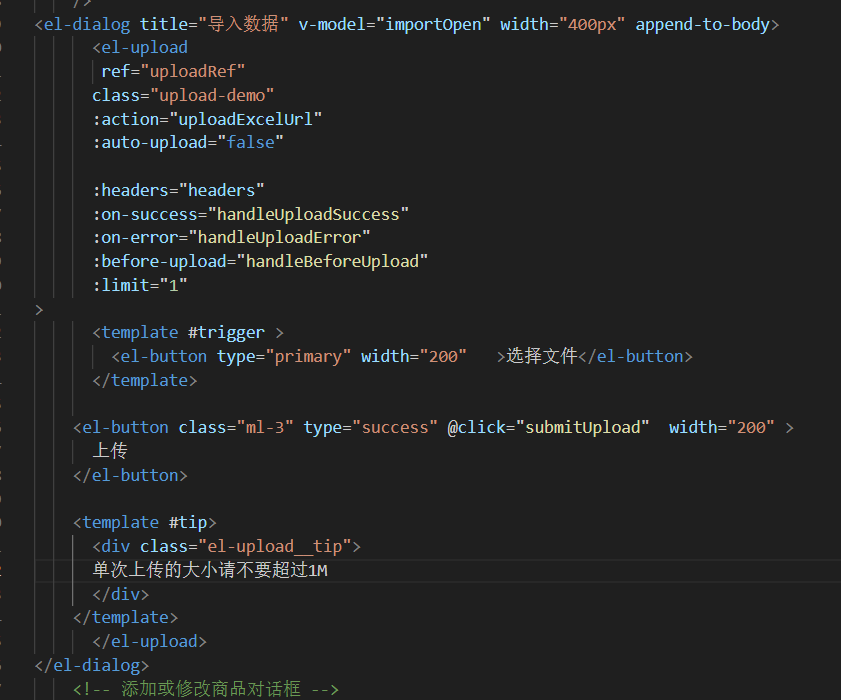This screenshot has height=700, width=841.
Task: Click the #tip slot name
Action: click(188, 522)
